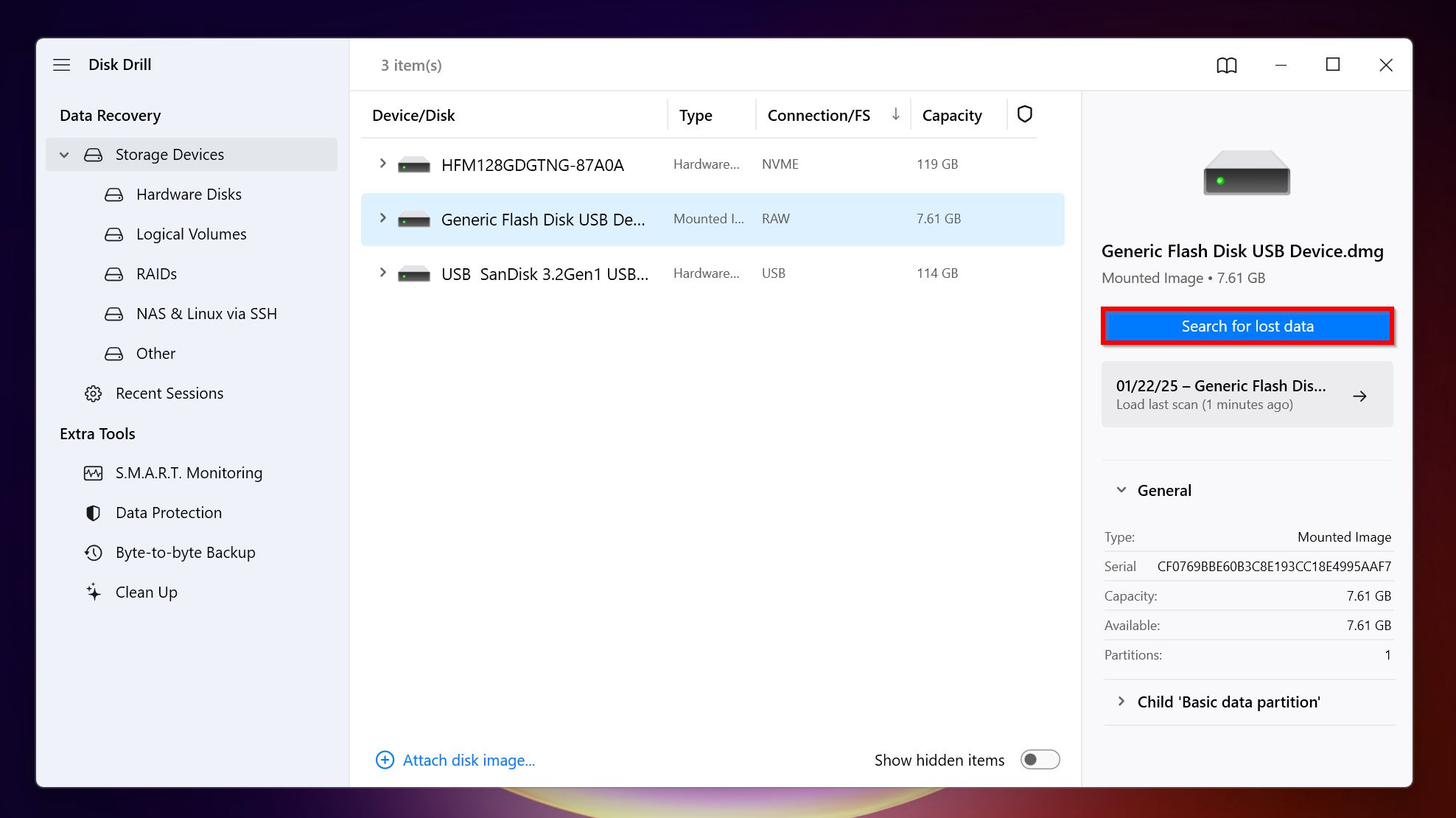Click the Partitions value 1

pos(1387,654)
